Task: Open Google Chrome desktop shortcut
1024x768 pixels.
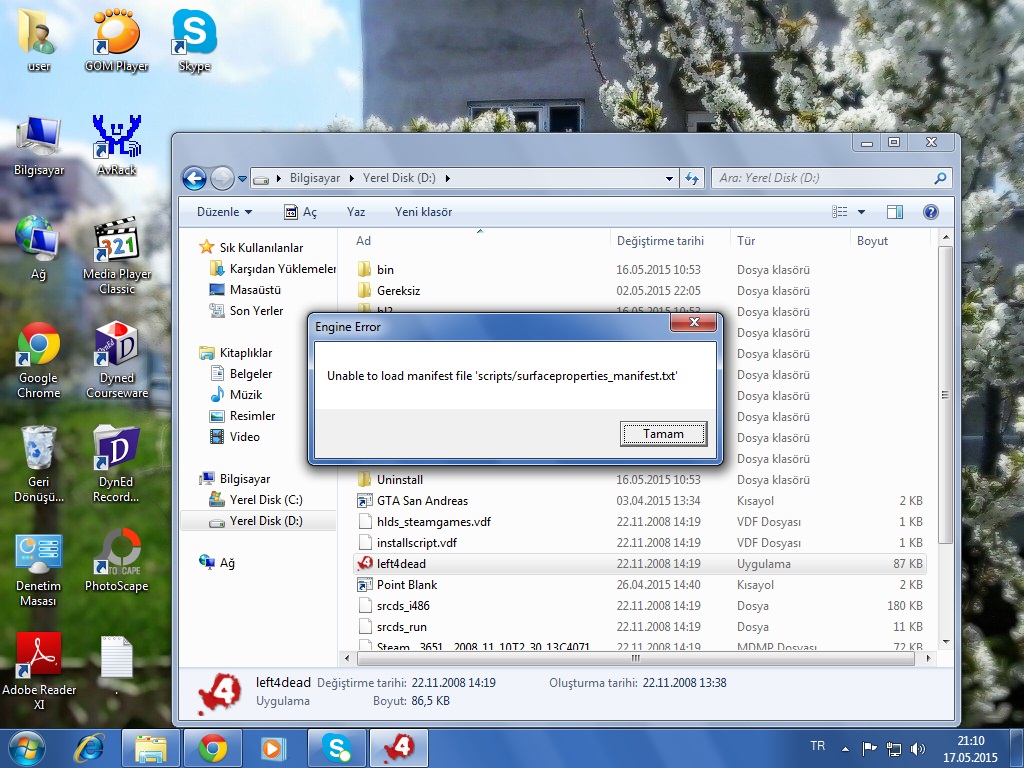Action: [39, 360]
